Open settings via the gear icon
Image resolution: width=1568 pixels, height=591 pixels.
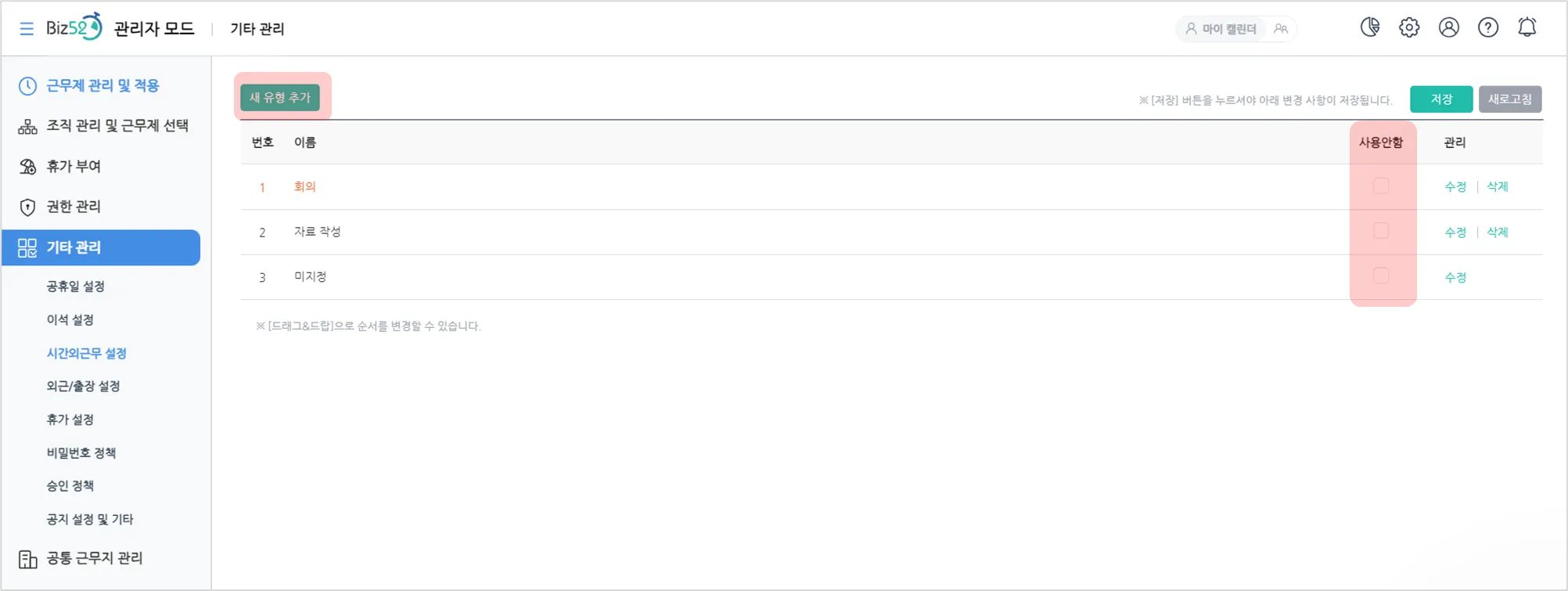(1409, 27)
